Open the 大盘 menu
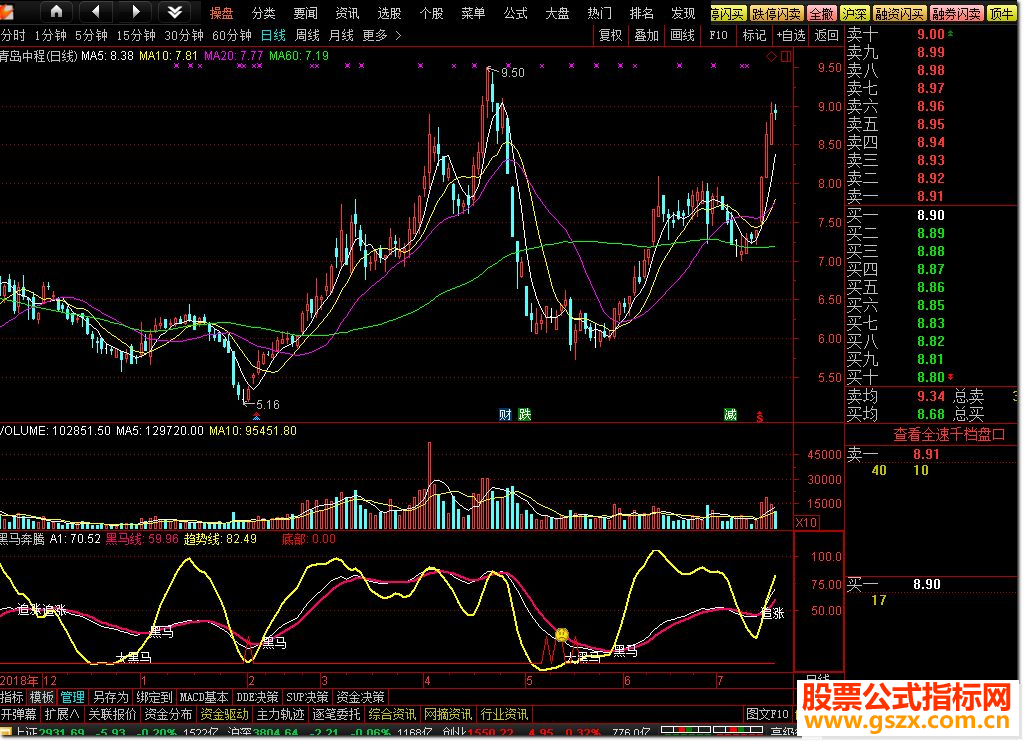The width and height of the screenshot is (1024, 741). click(557, 13)
